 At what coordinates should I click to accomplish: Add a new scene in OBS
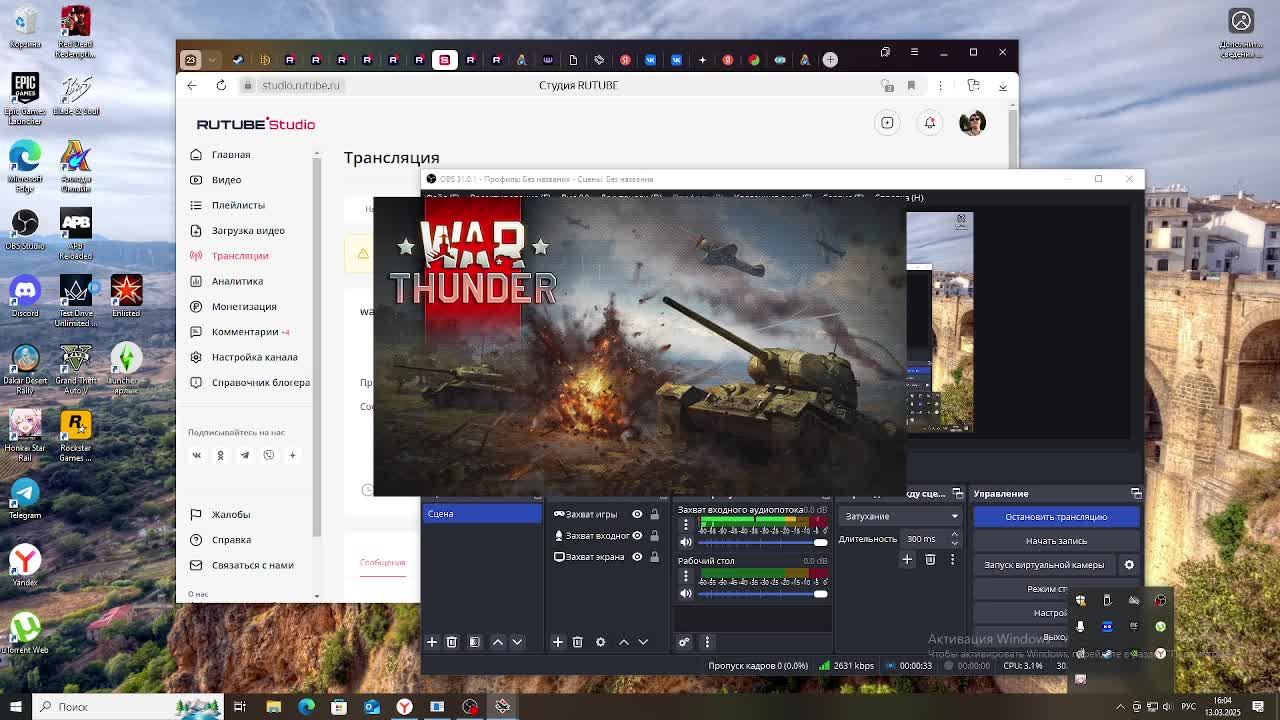pos(432,642)
